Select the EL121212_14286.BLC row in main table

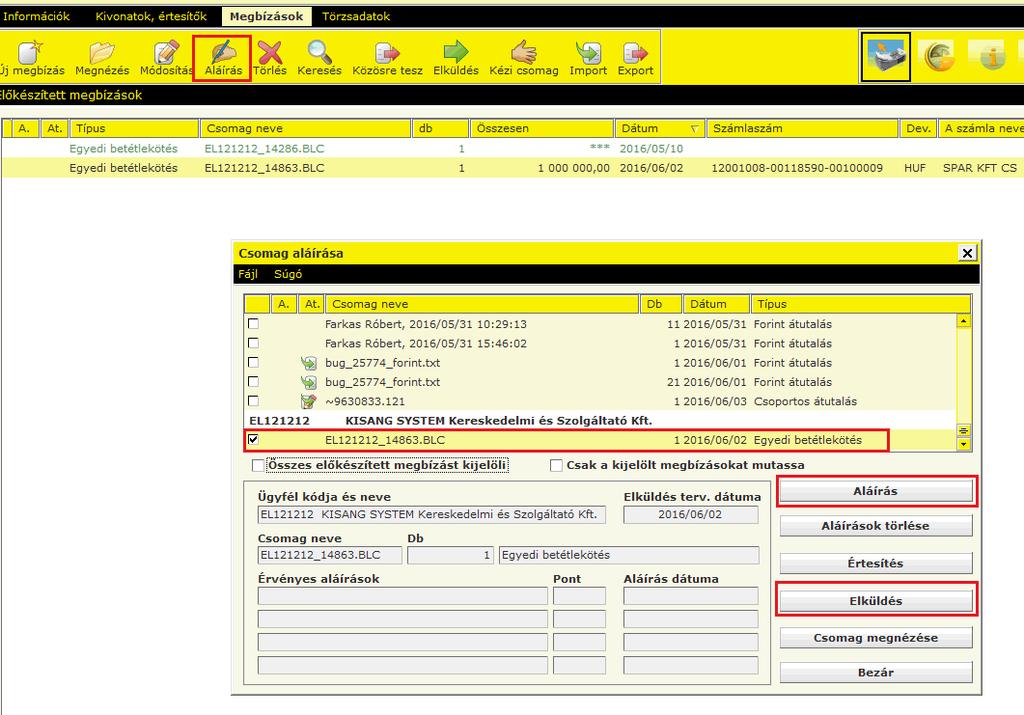[x=512, y=148]
